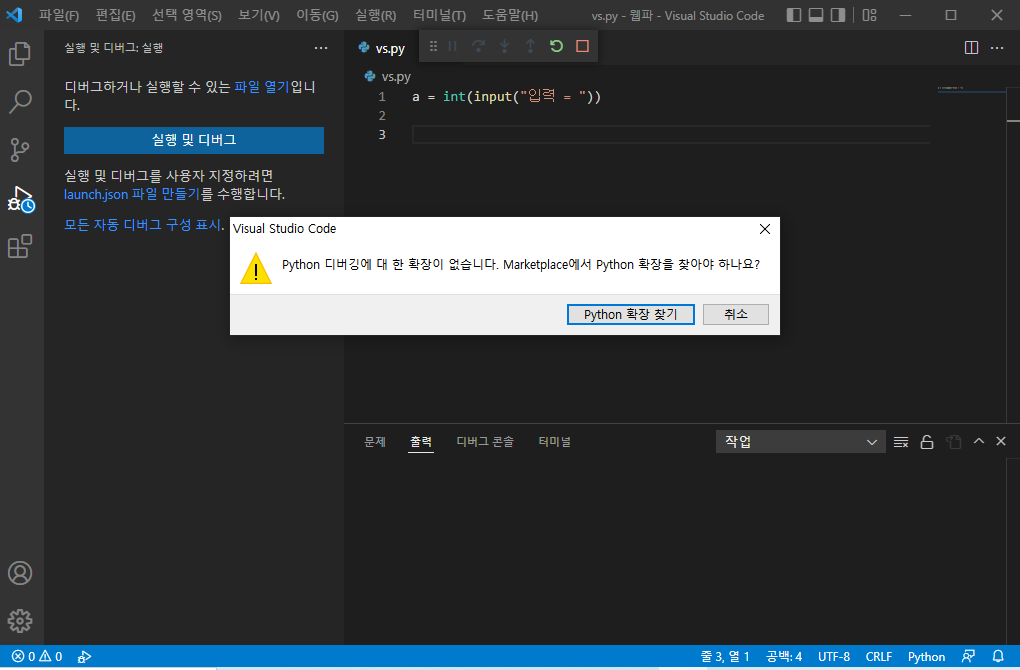Open the 파일(F) menu
The width and height of the screenshot is (1020, 670).
(x=59, y=15)
